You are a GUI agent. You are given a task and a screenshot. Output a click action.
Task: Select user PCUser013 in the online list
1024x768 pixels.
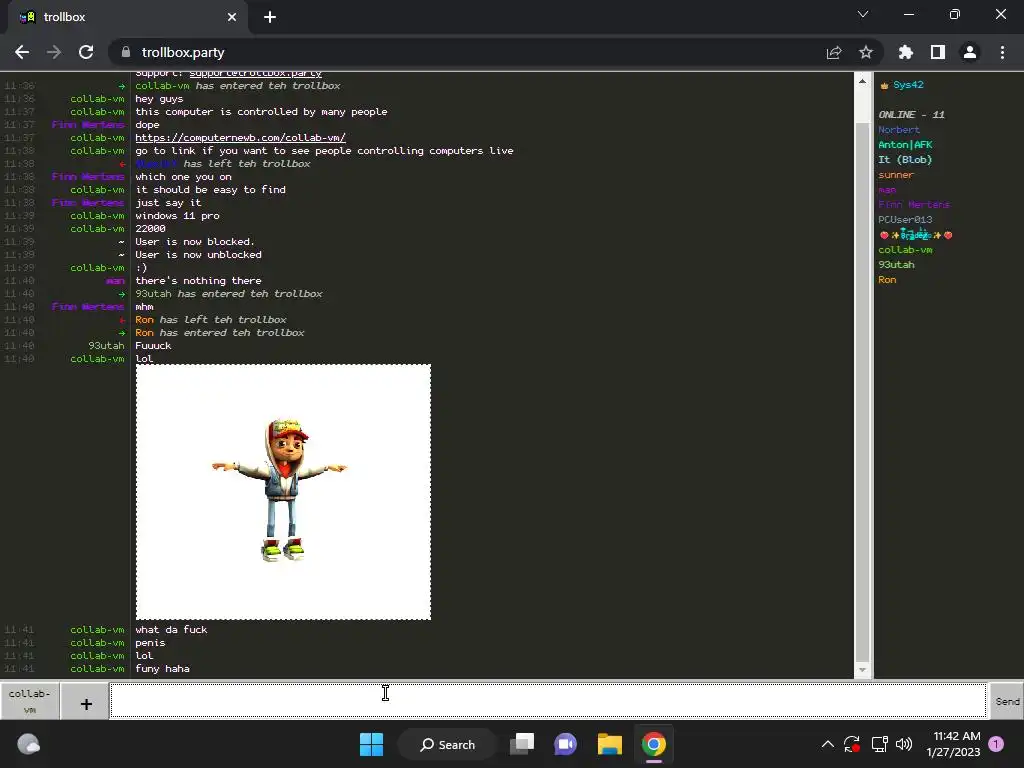905,220
